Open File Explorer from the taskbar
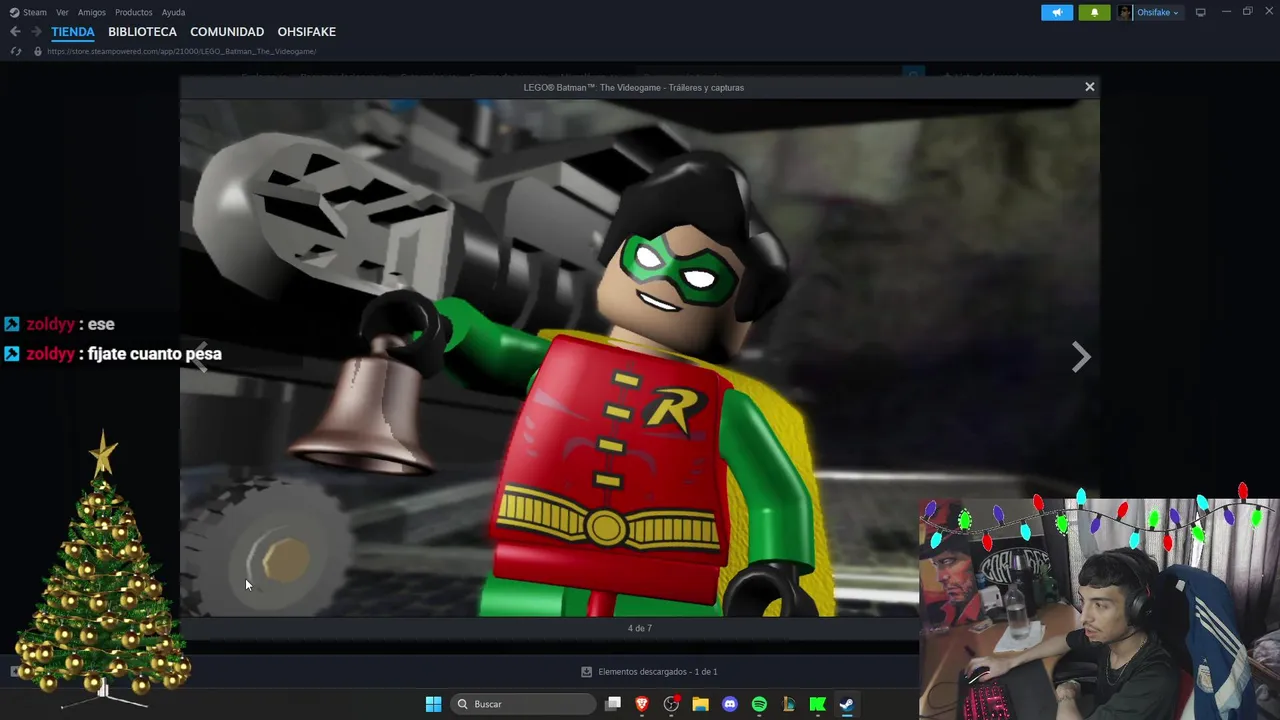 700,704
